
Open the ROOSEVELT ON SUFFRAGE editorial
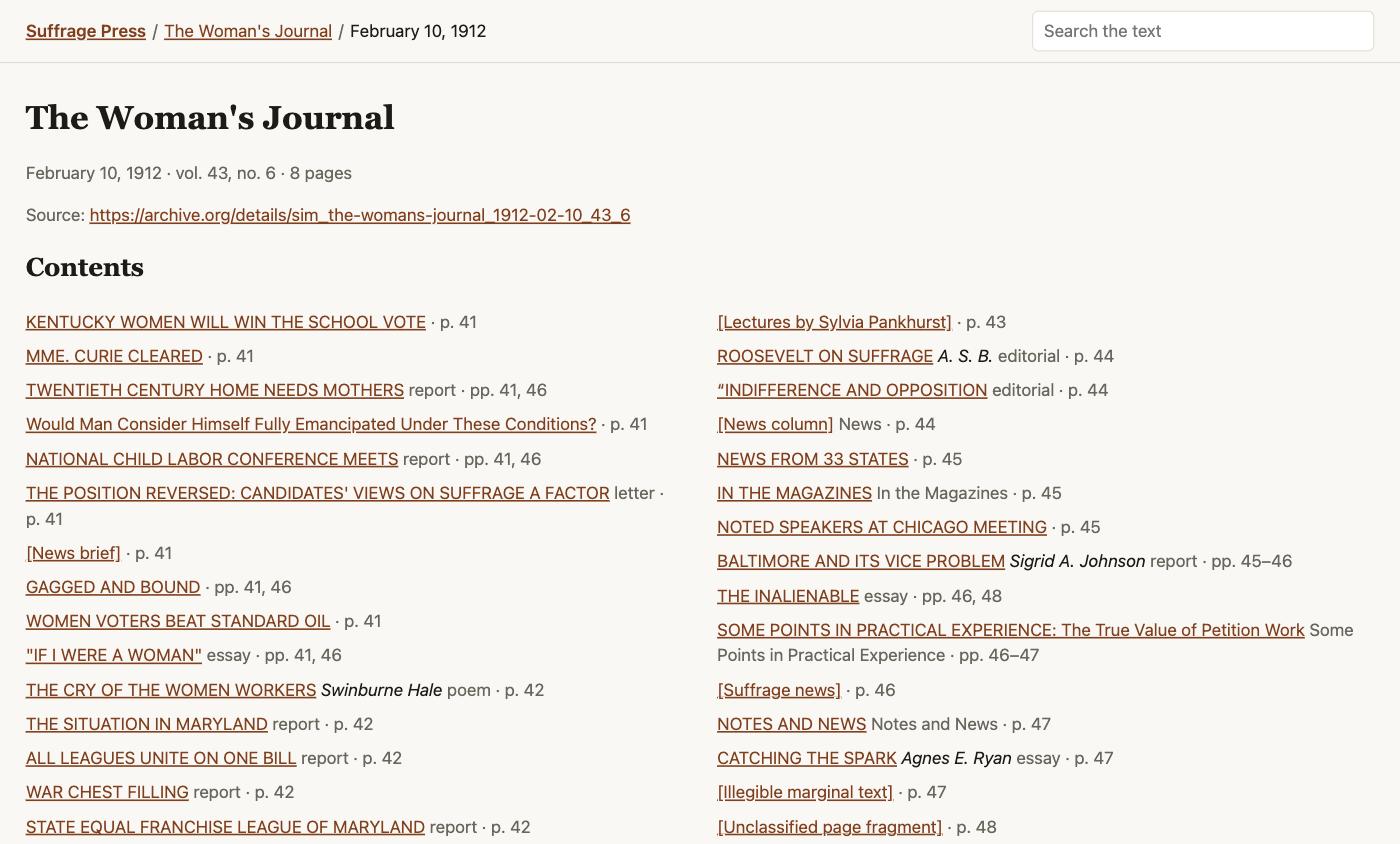[825, 356]
